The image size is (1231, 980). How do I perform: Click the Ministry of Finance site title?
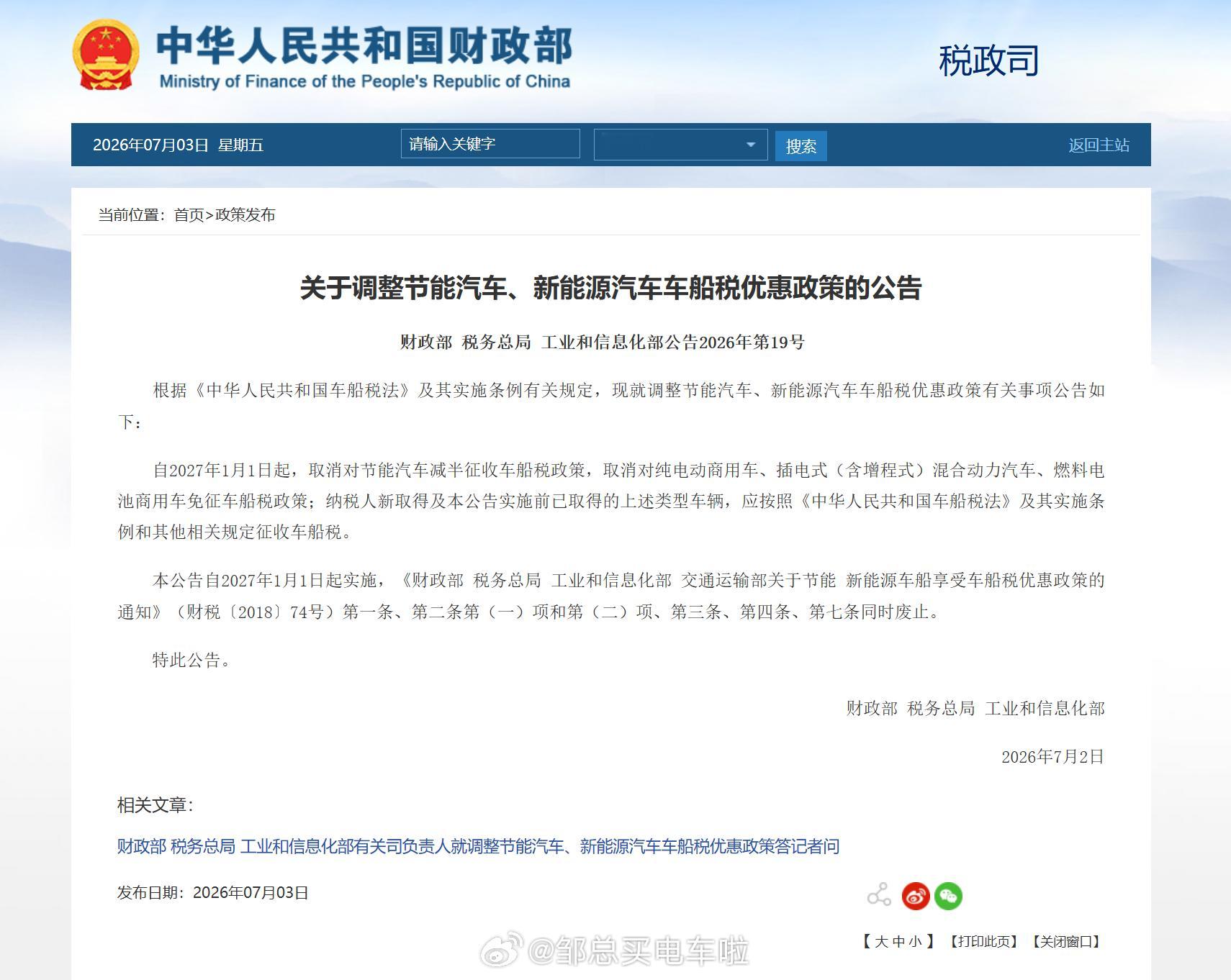(x=364, y=58)
